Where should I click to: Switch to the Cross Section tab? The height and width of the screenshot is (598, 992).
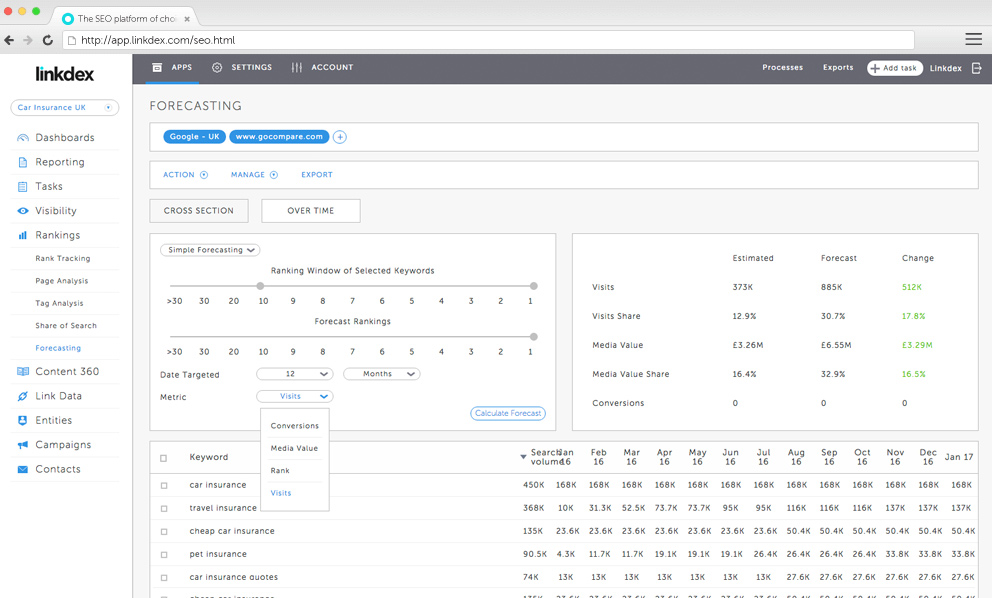199,211
